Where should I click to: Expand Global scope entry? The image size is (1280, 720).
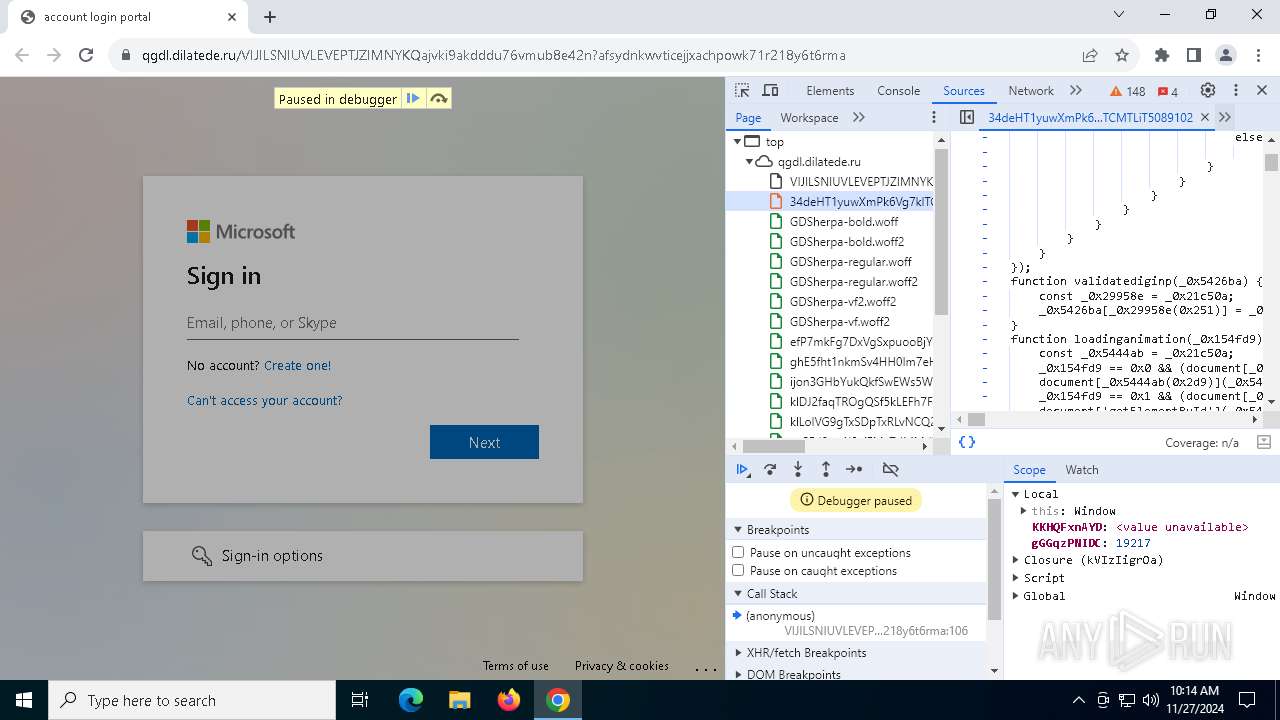point(1016,596)
